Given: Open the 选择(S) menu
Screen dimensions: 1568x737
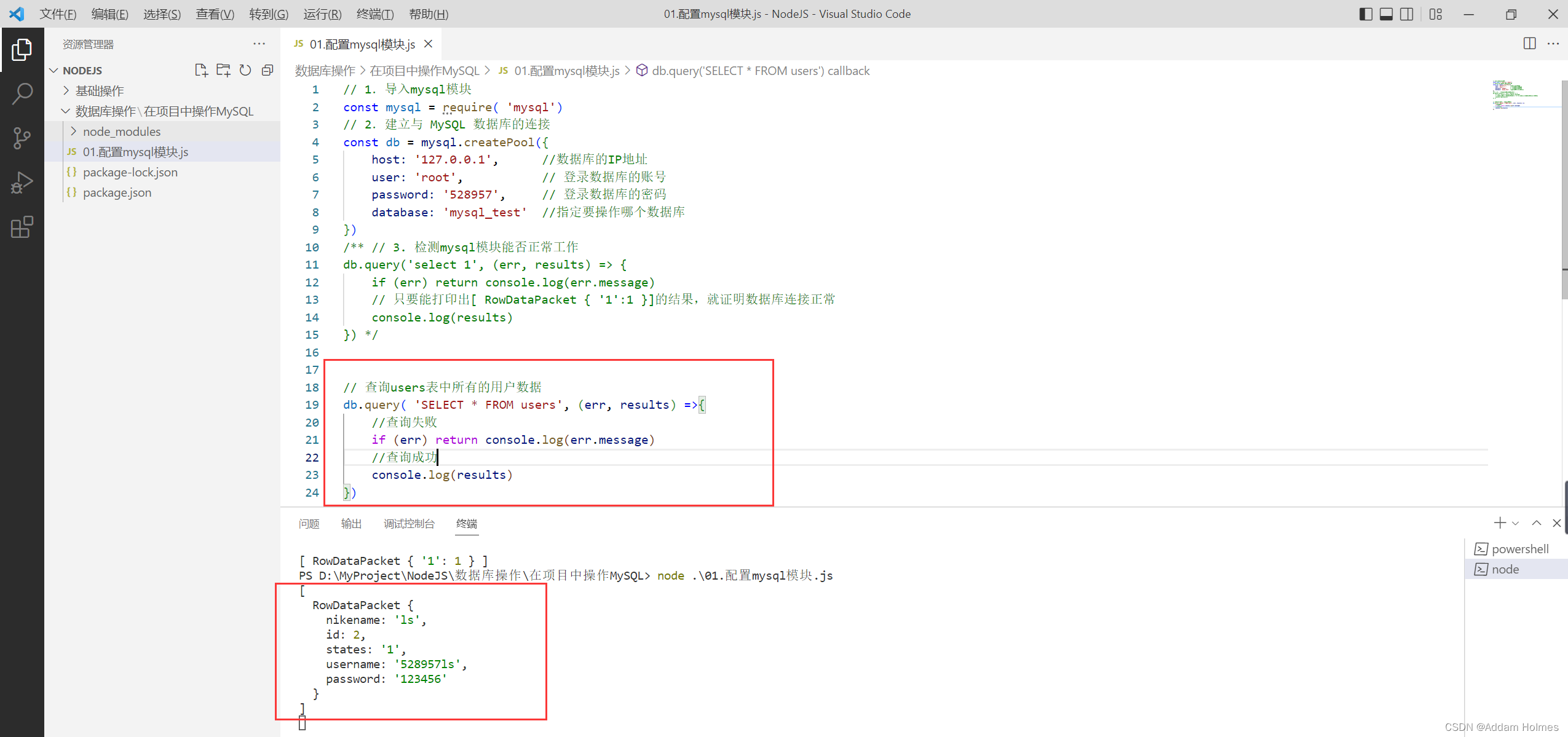Looking at the screenshot, I should coord(162,14).
